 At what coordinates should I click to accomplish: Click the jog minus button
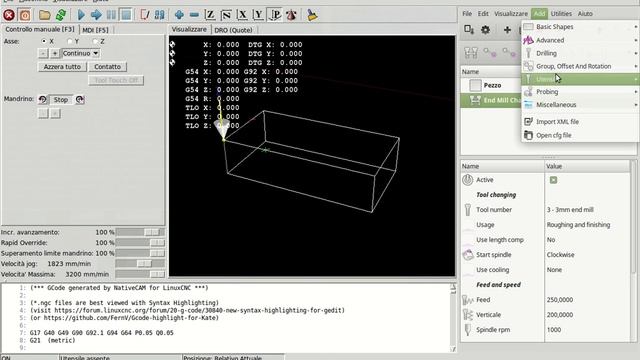click(42, 53)
